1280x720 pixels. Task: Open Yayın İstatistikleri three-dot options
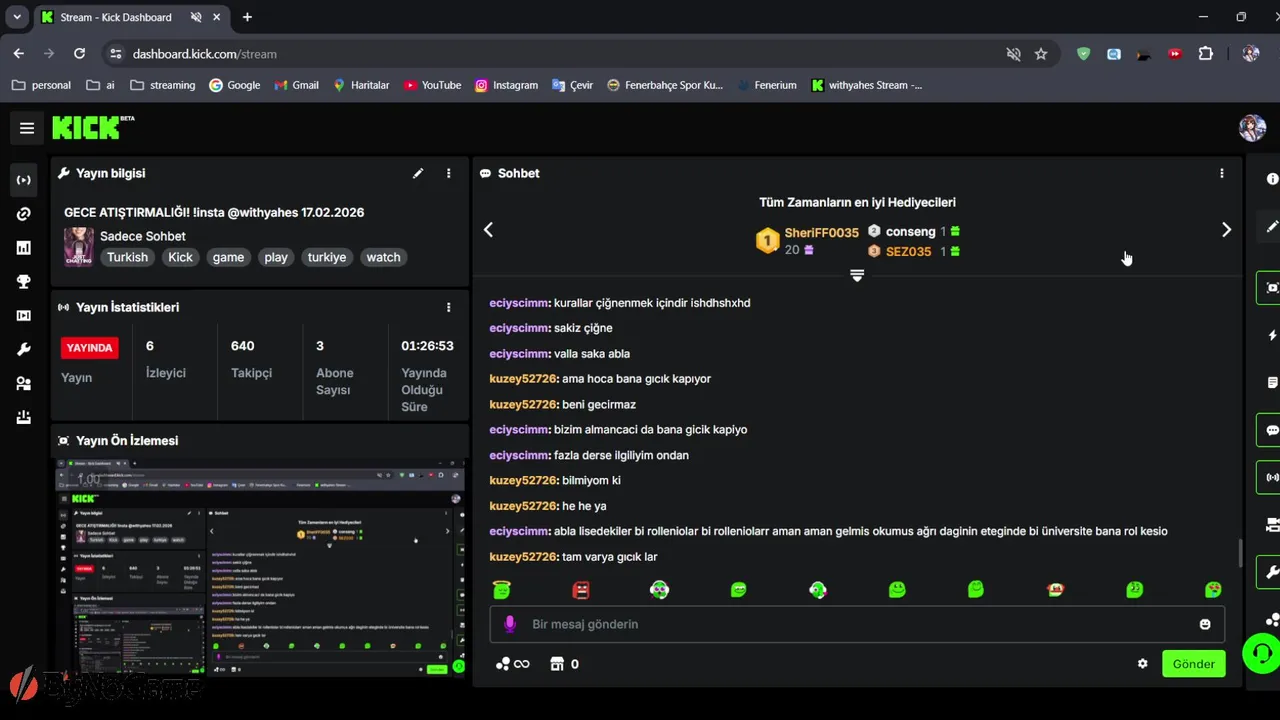[x=448, y=307]
